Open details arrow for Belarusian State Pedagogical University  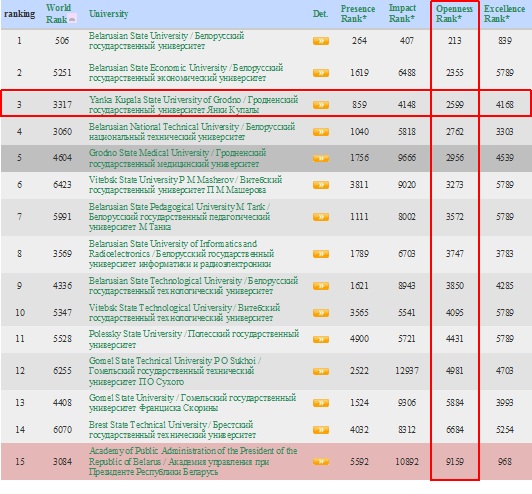pos(321,217)
